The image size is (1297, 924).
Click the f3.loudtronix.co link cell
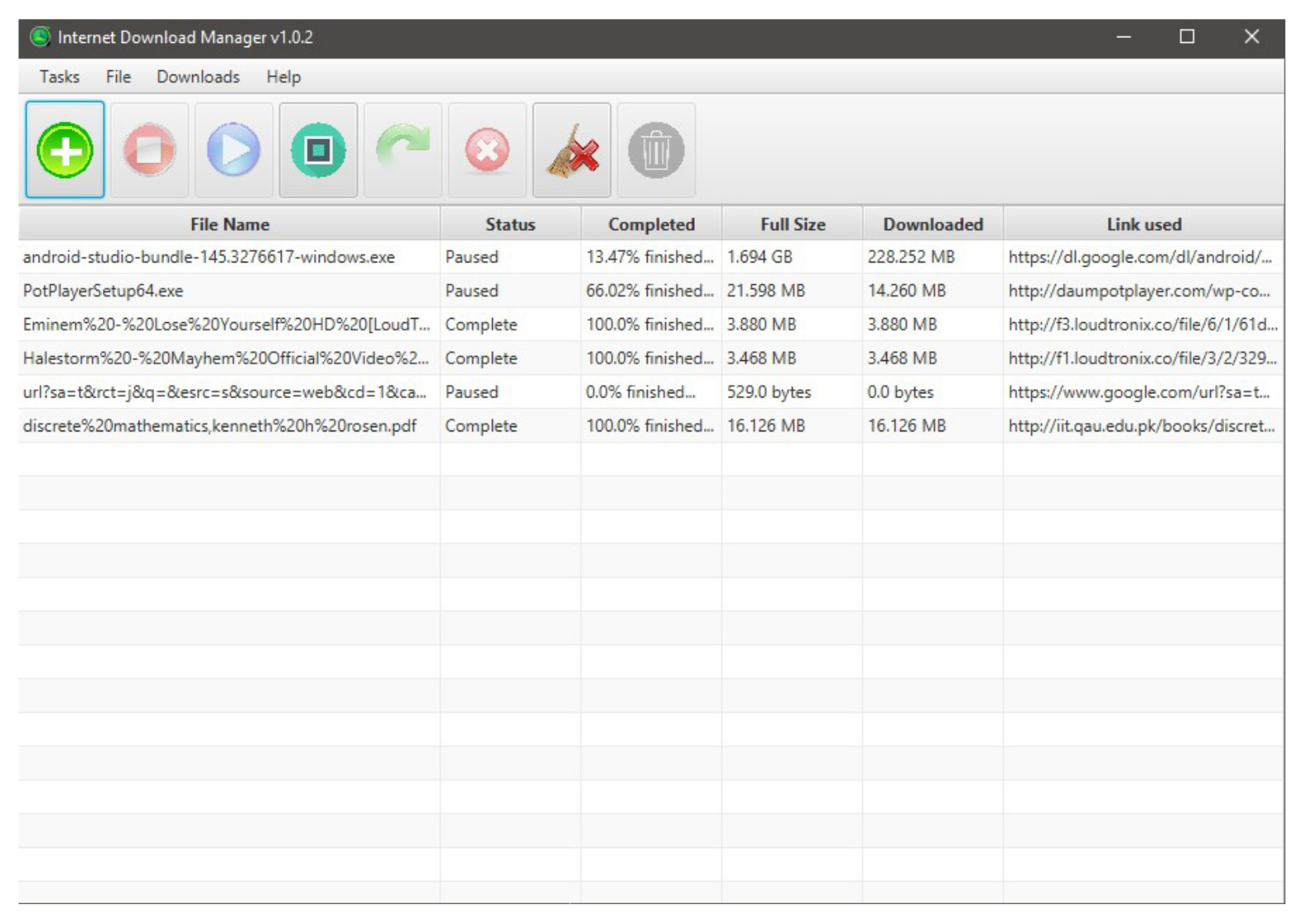click(x=1143, y=325)
